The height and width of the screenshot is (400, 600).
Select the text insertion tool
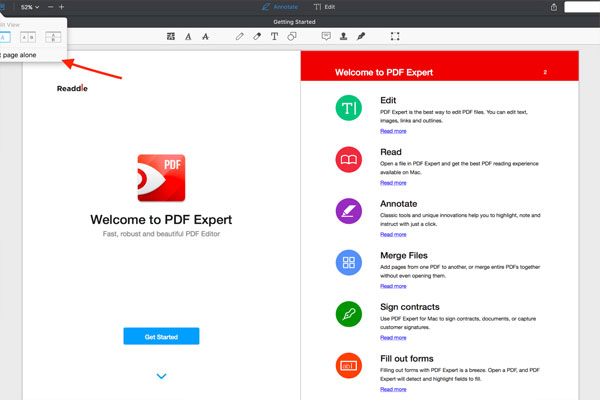coord(274,36)
